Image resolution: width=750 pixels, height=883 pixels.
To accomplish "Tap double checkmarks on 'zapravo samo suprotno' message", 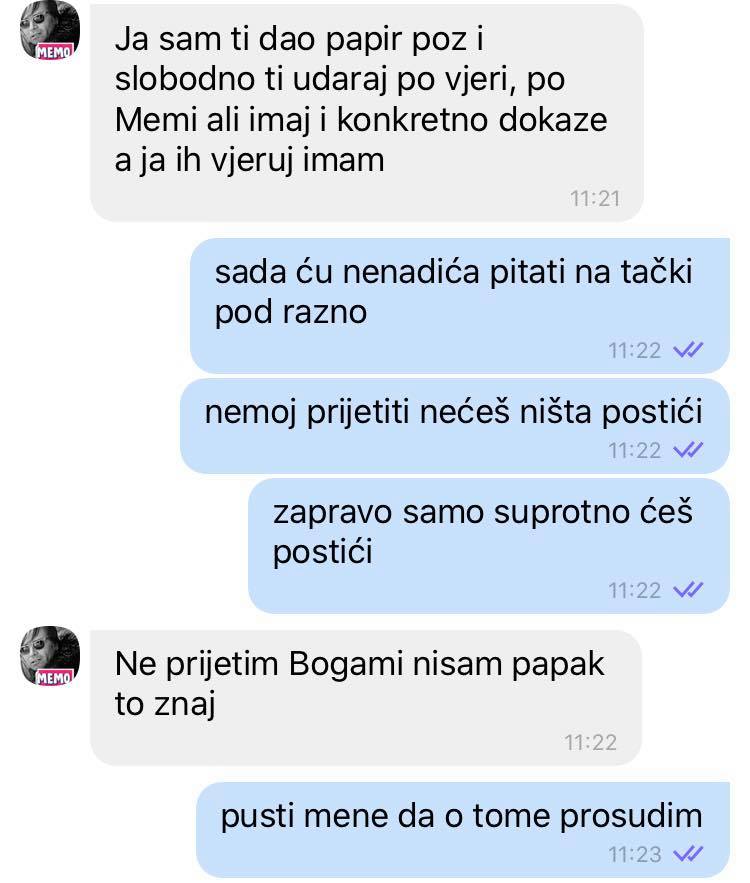I will click(x=688, y=590).
